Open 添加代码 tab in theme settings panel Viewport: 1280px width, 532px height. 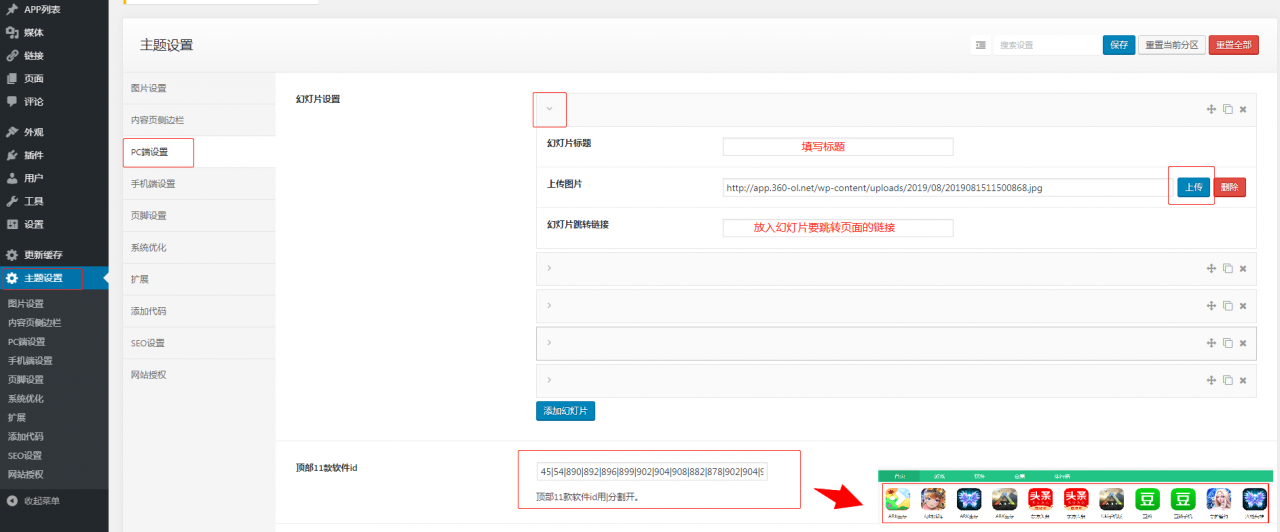[x=199, y=311]
